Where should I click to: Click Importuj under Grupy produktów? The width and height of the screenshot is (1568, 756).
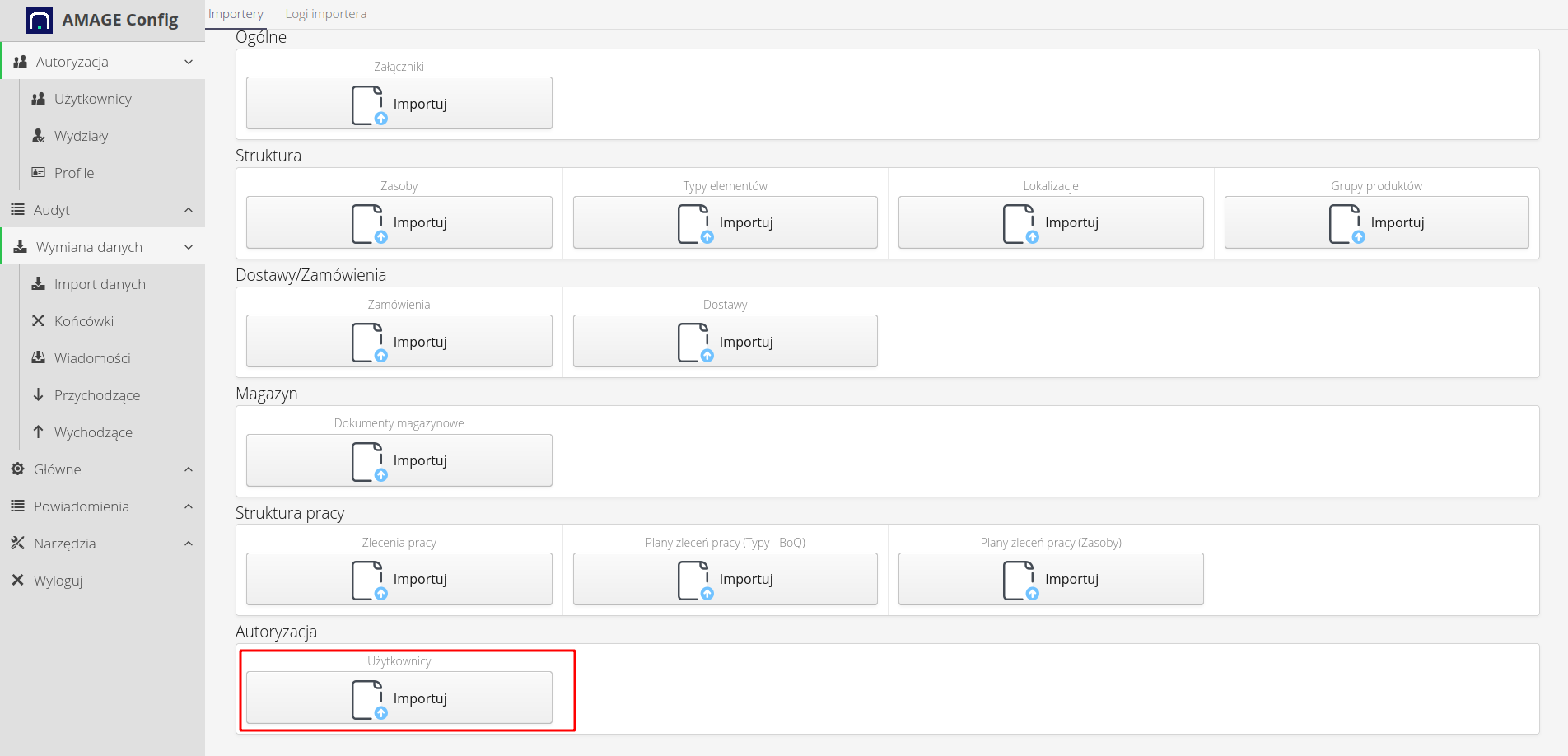1376,222
